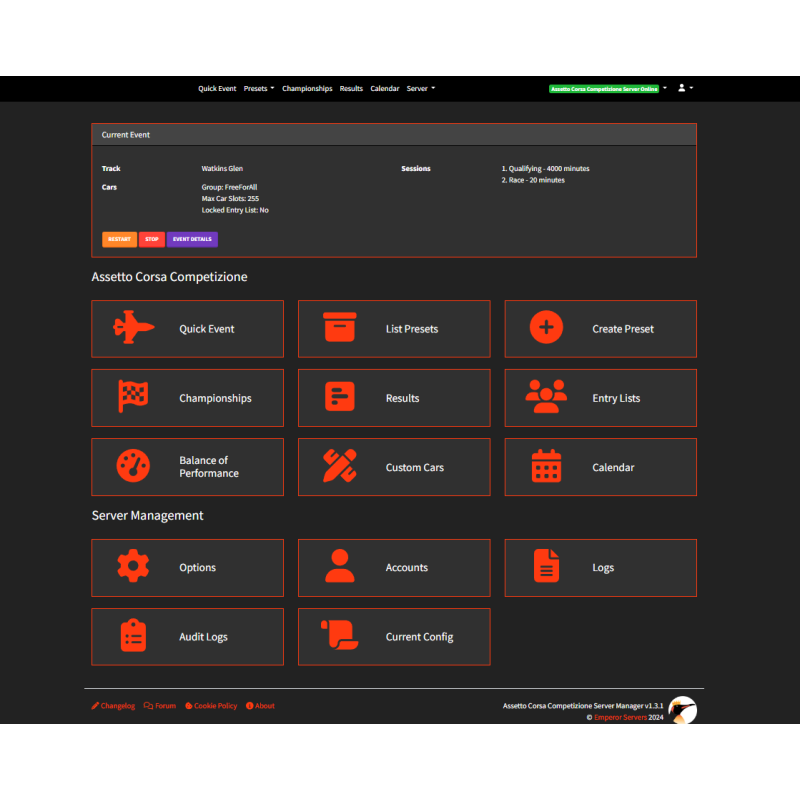
Task: Open List Presets archive box icon
Action: pos(340,328)
